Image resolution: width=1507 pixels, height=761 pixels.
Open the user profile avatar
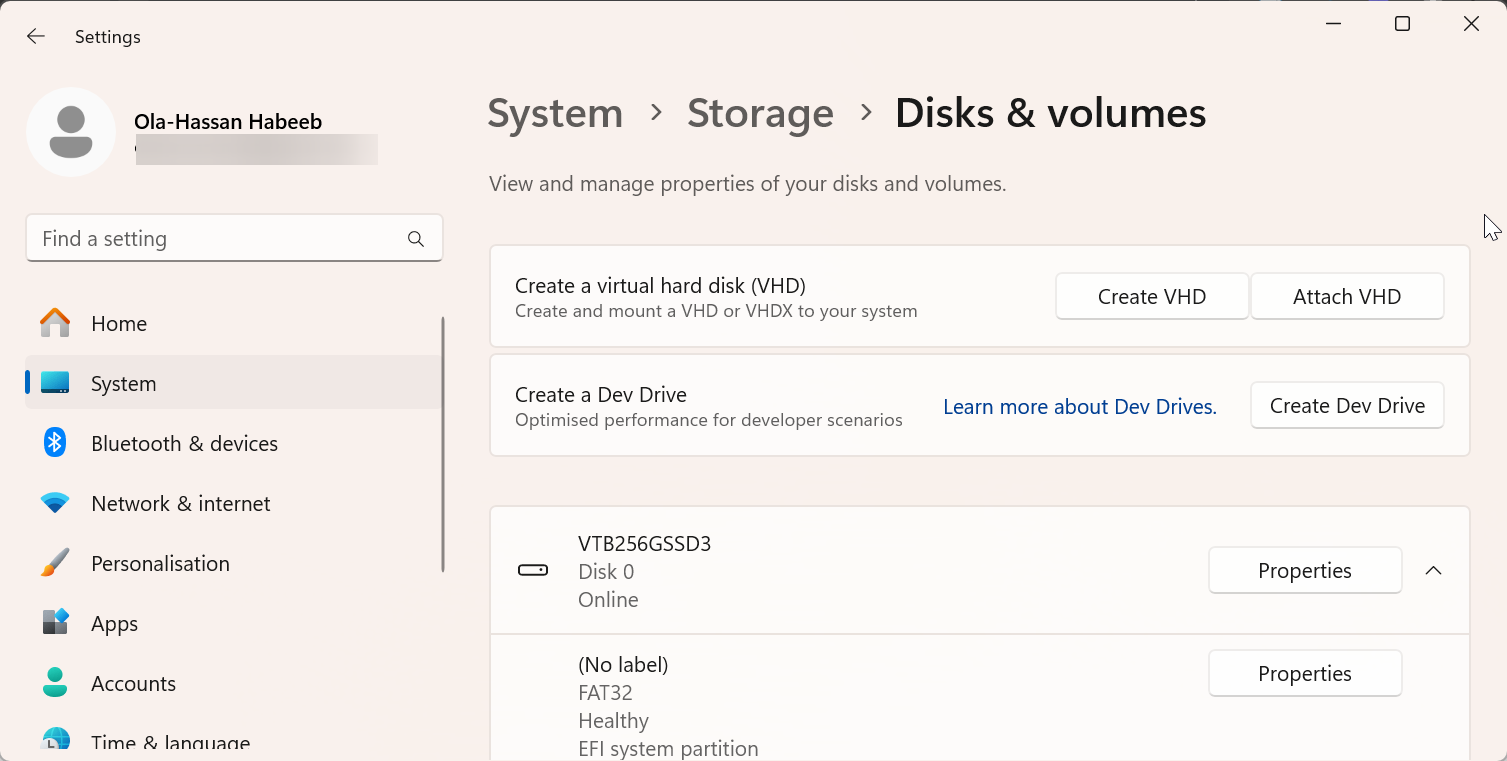click(71, 132)
